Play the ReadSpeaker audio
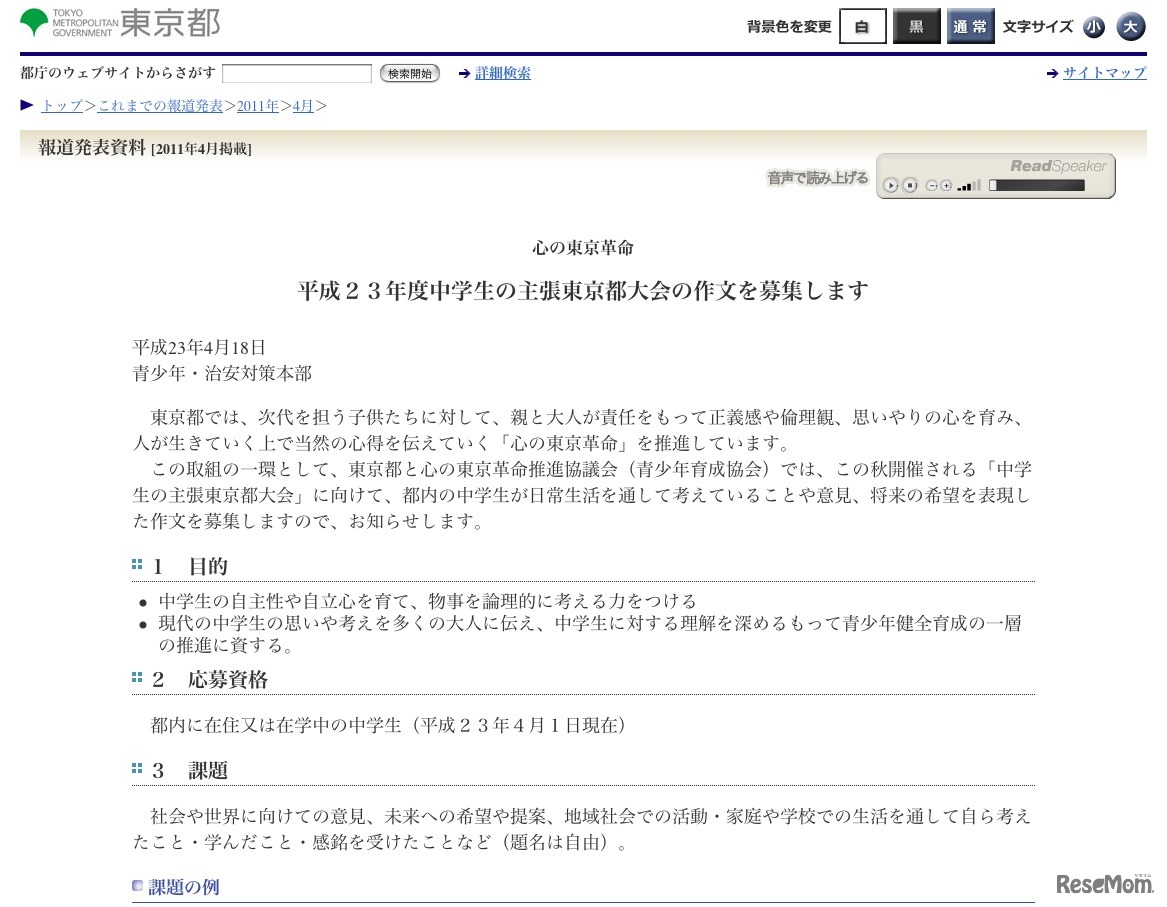The width and height of the screenshot is (1167, 907). (x=890, y=185)
